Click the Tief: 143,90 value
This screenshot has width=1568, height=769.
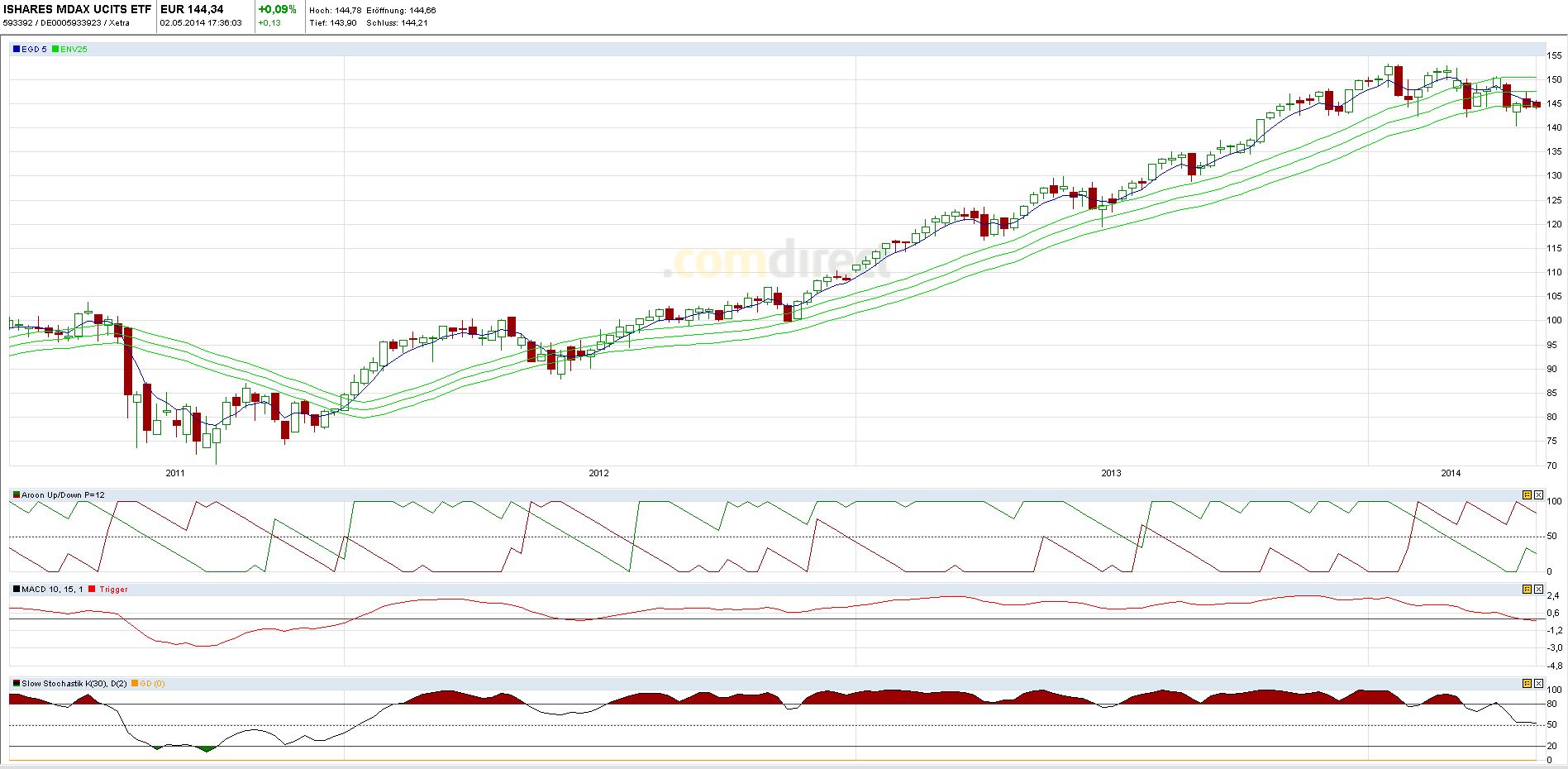click(x=333, y=23)
